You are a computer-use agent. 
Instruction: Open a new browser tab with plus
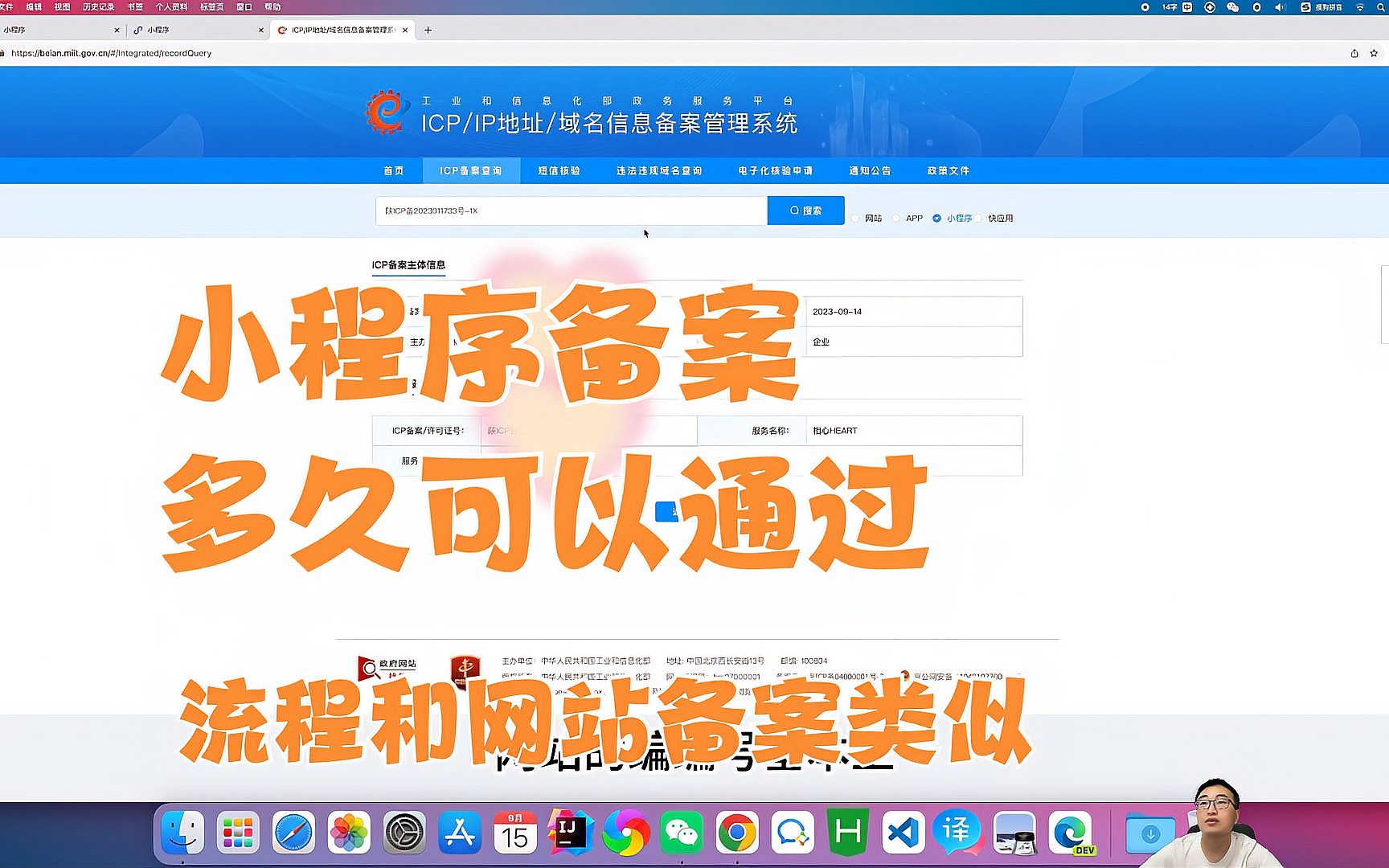(428, 30)
